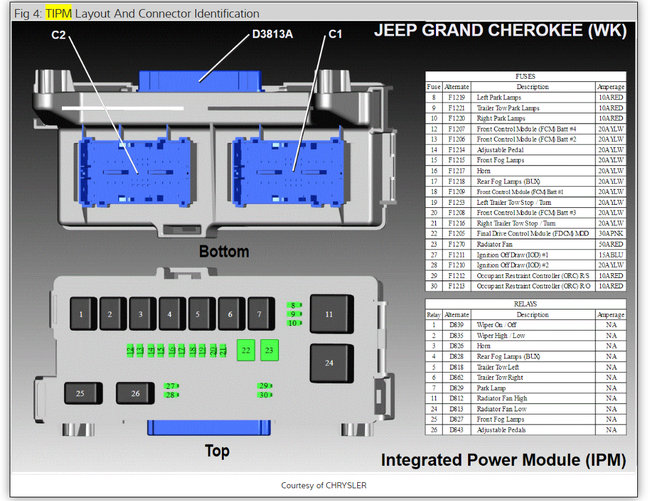Click the 'Top' view label

(217, 451)
